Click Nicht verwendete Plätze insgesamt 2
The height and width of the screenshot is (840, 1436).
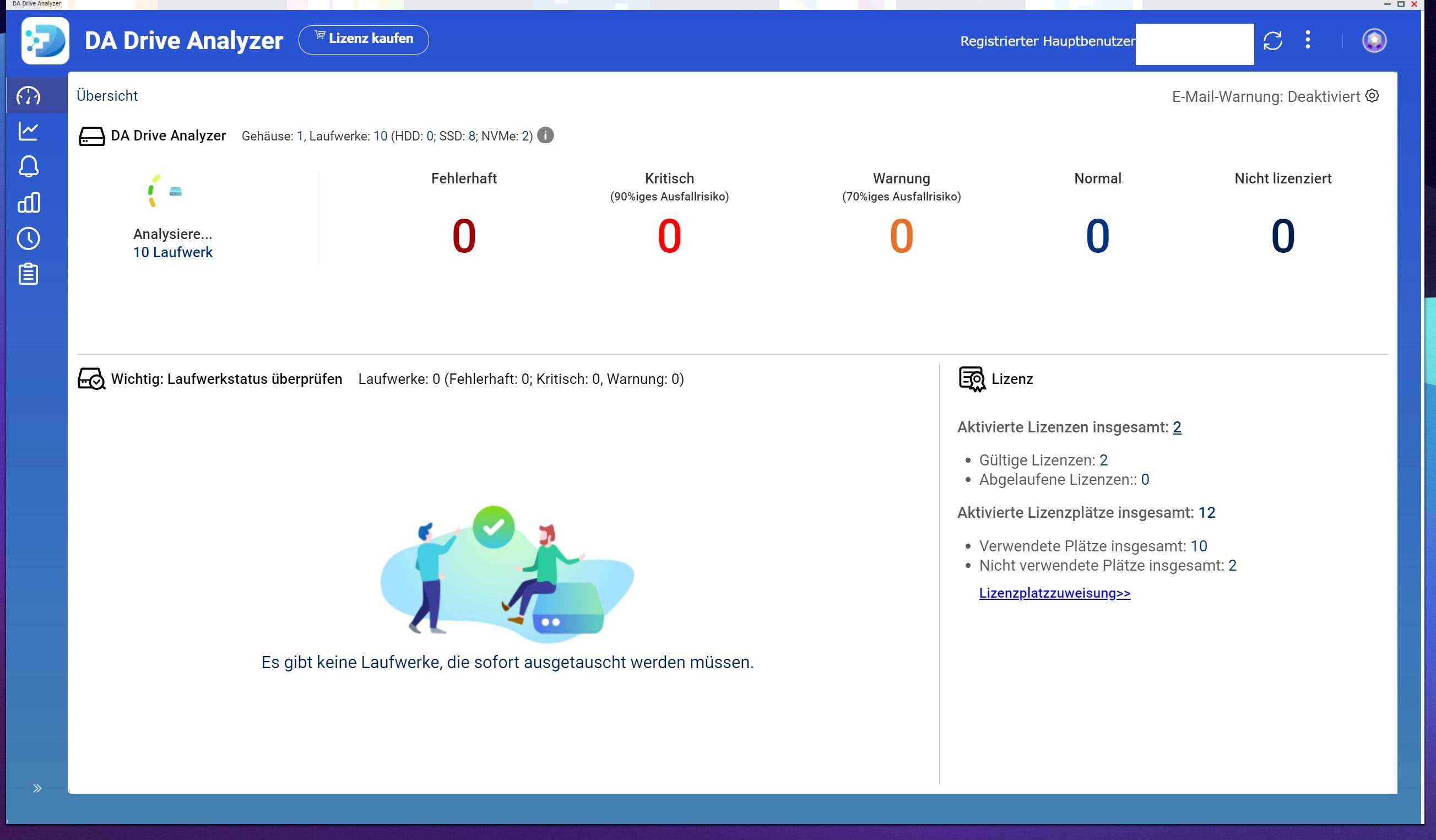(x=1108, y=565)
